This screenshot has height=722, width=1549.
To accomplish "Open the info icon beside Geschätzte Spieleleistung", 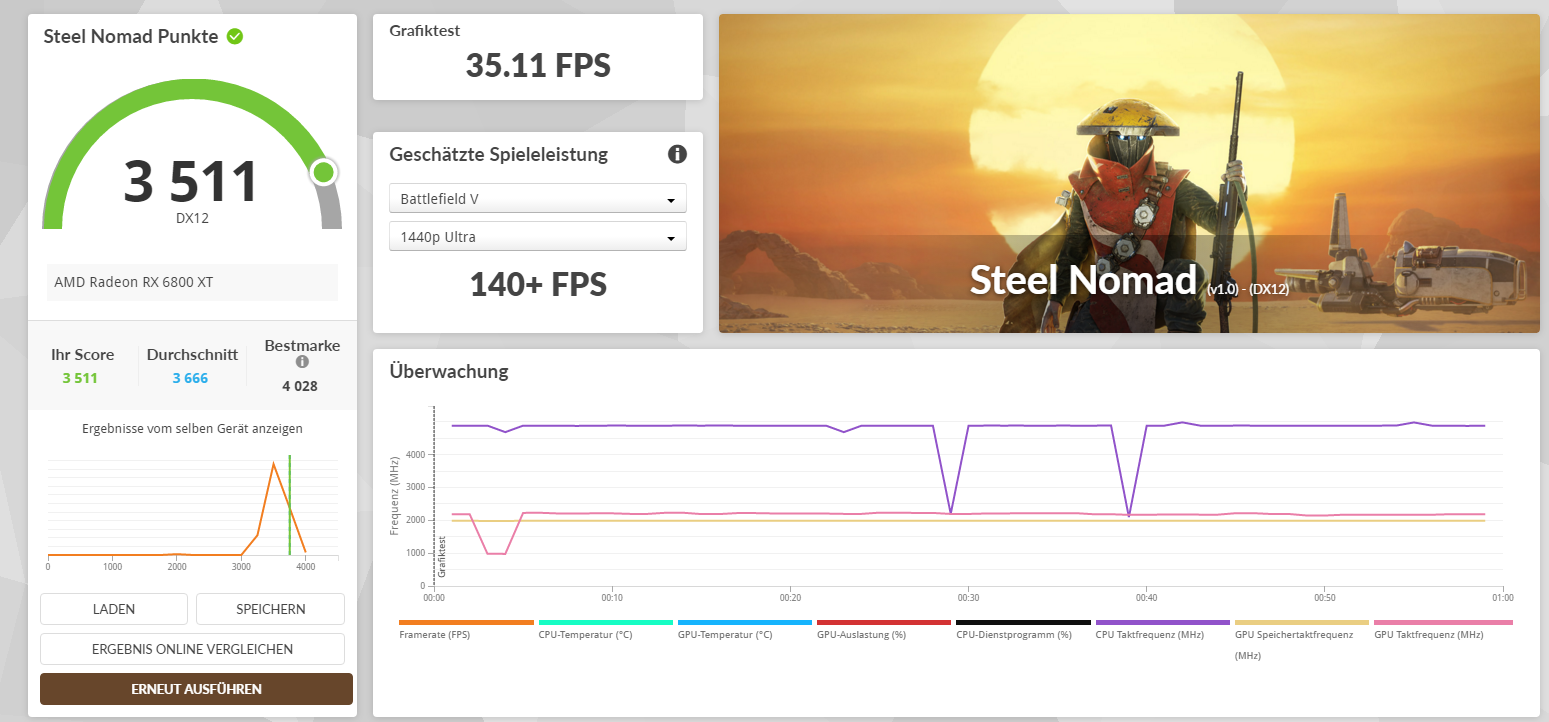I will tap(677, 154).
